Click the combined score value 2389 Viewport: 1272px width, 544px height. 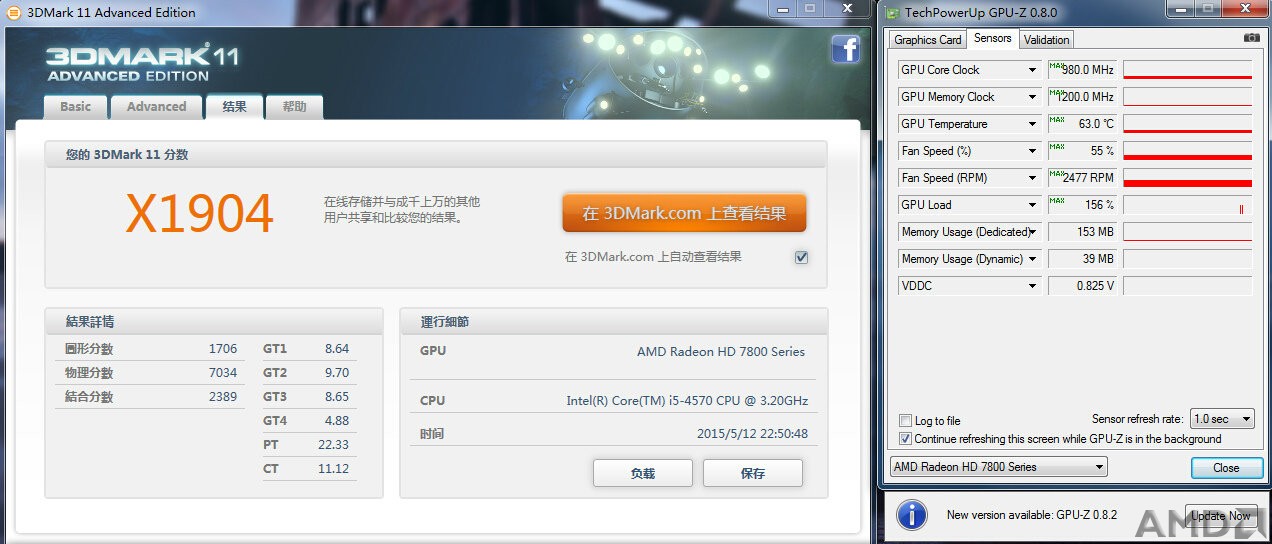click(223, 397)
